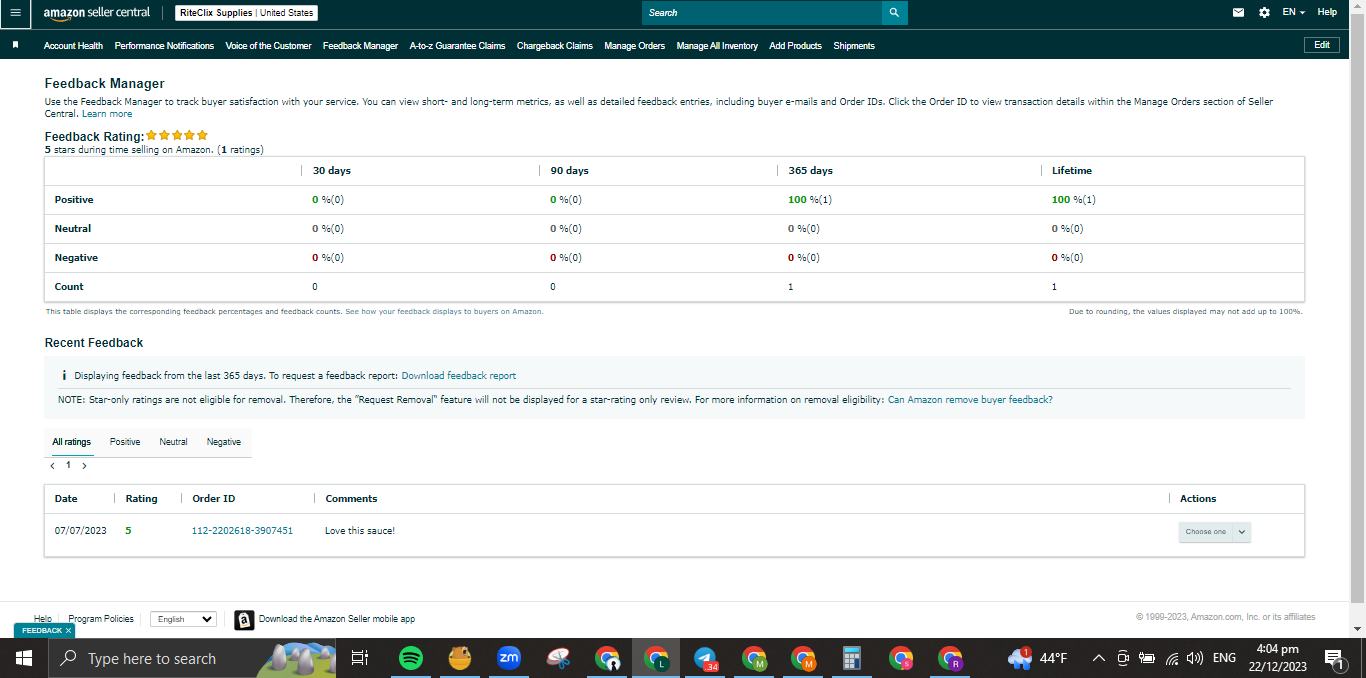Open the battery status icon
This screenshot has width=1366, height=678.
1147,658
